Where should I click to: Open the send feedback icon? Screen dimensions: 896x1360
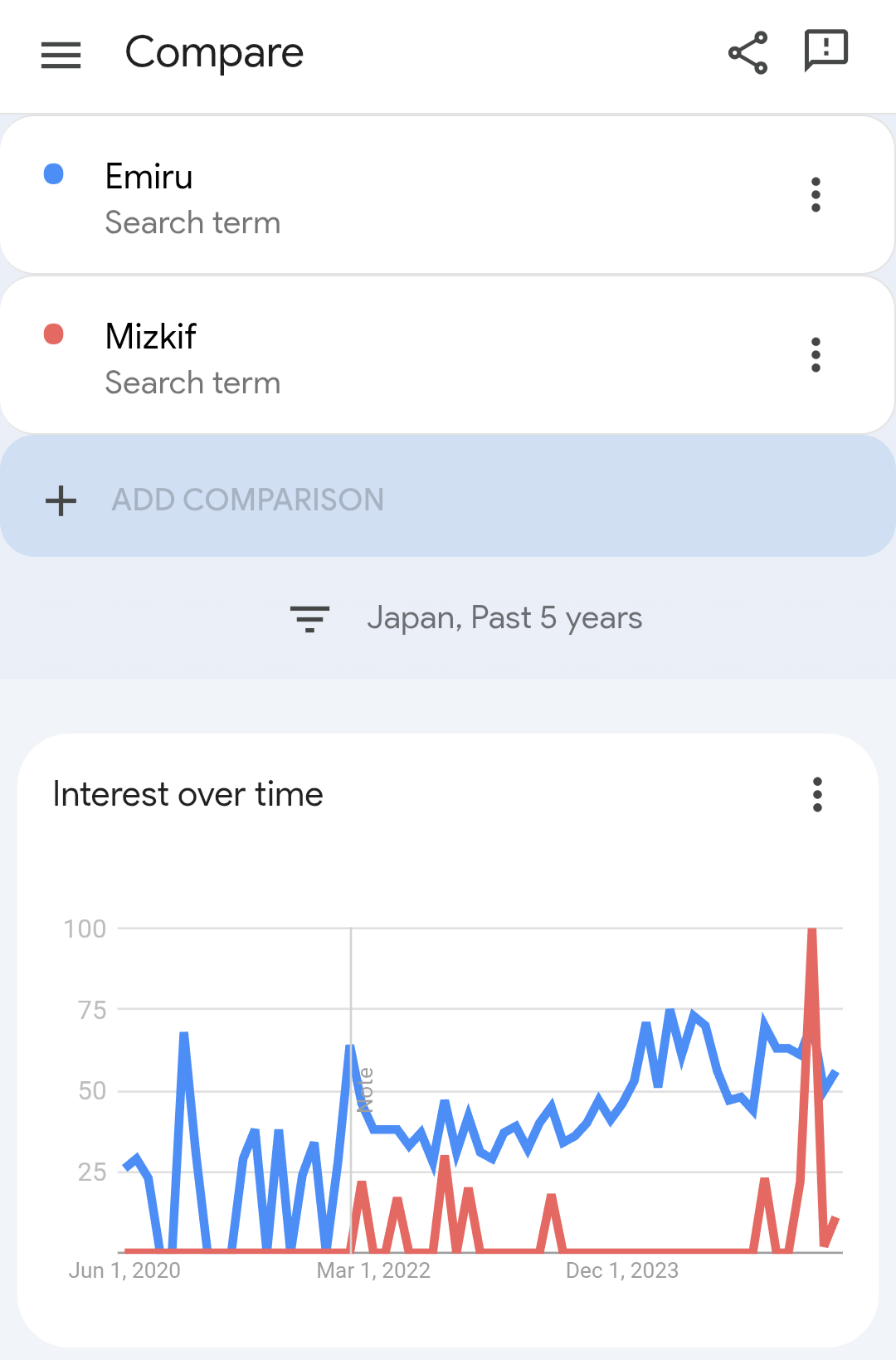click(825, 51)
